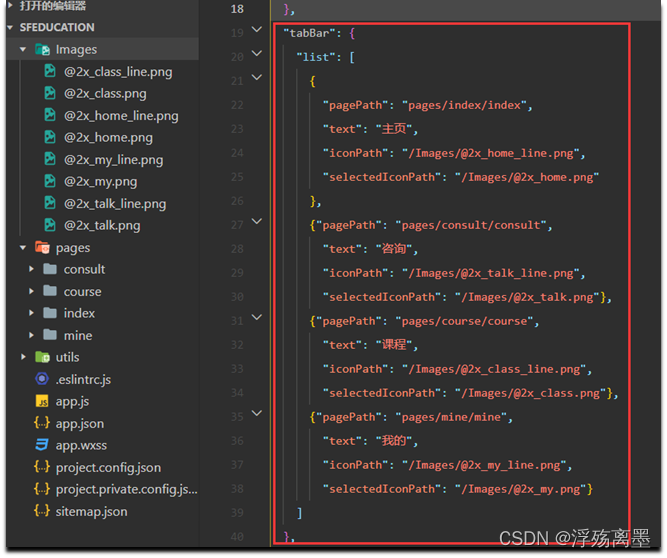
Task: Open the .eslintrc.js file
Action: [x=83, y=379]
